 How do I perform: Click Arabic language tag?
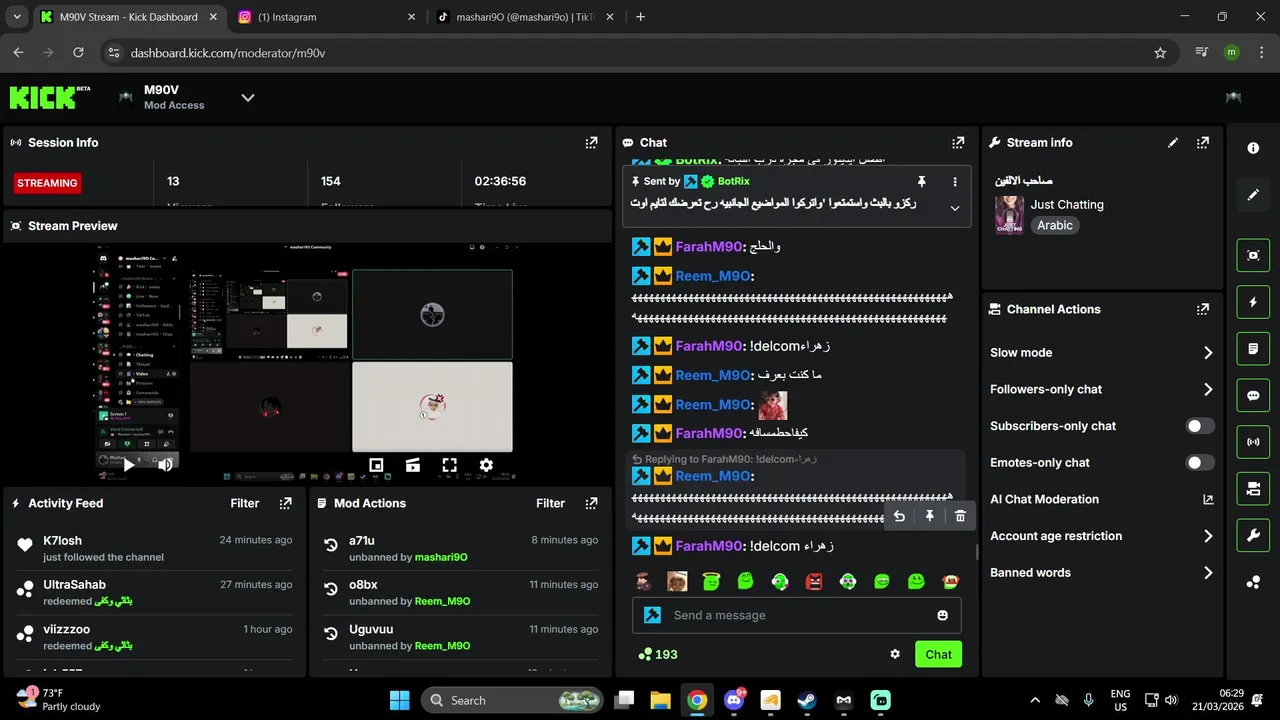pos(1055,226)
